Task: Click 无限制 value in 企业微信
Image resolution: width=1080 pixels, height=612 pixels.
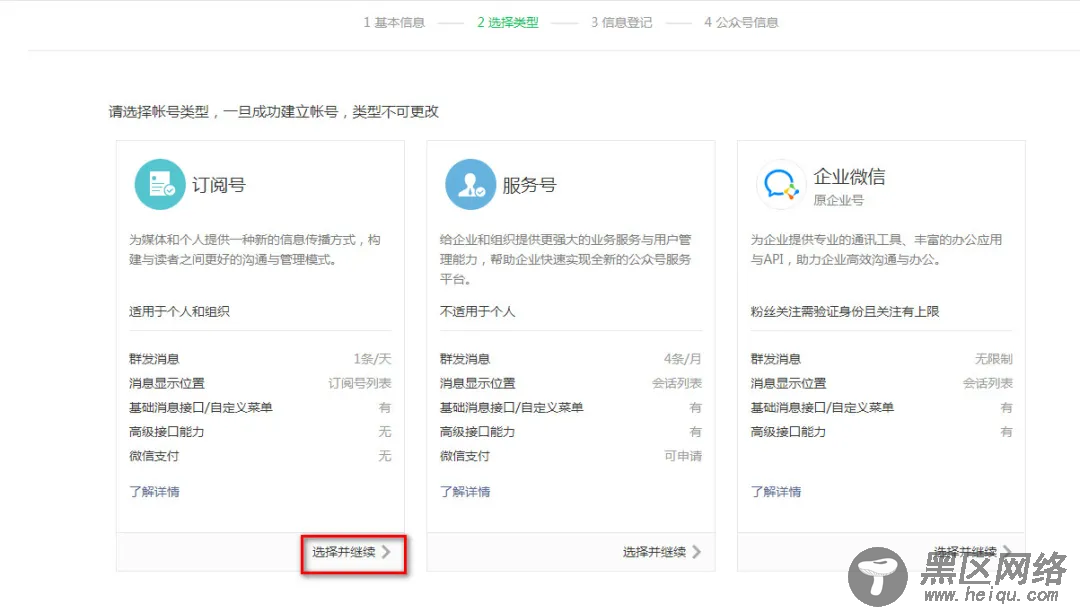Action: click(x=993, y=359)
